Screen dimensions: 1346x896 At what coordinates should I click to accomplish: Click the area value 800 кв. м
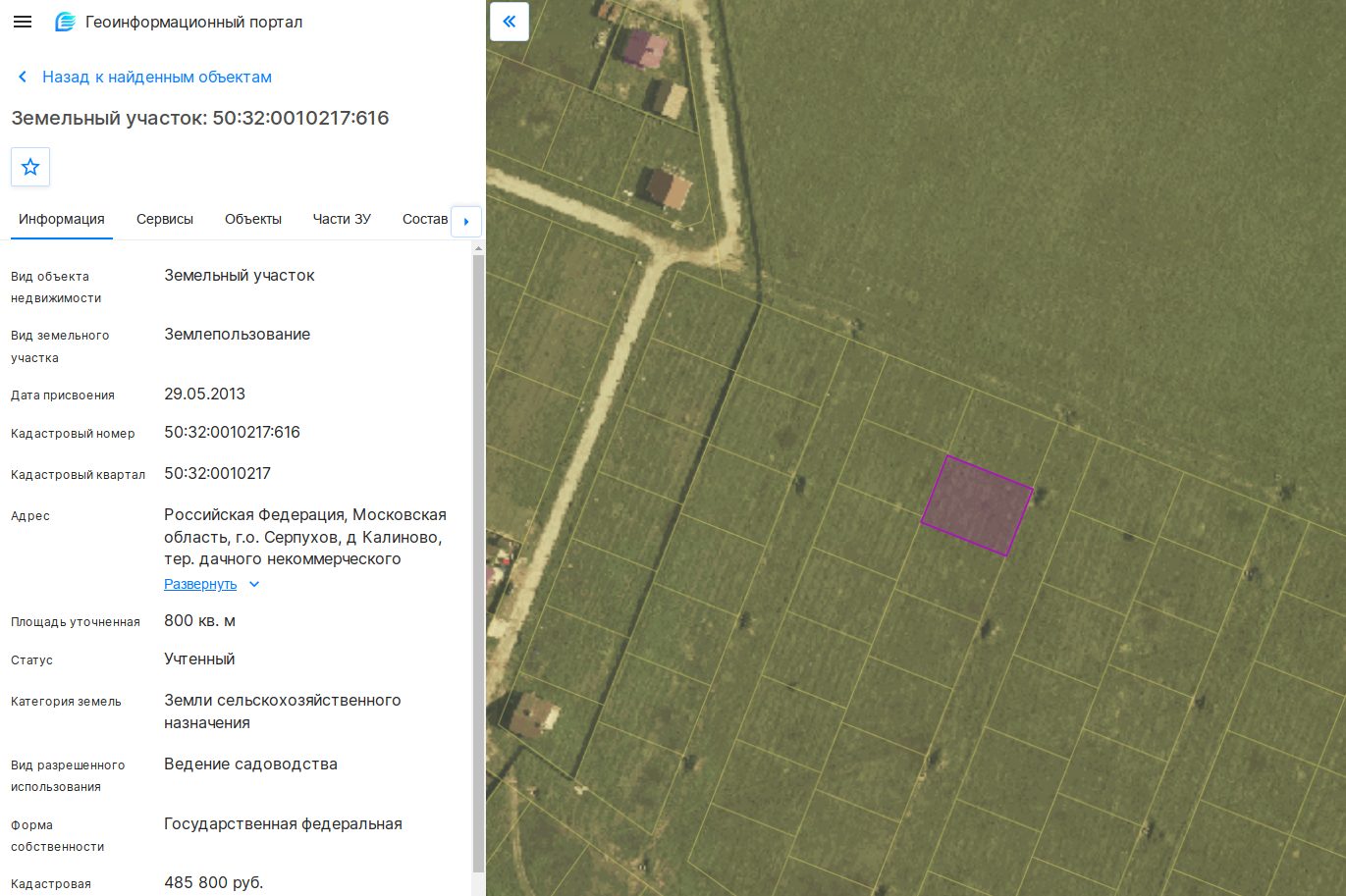[x=199, y=620]
